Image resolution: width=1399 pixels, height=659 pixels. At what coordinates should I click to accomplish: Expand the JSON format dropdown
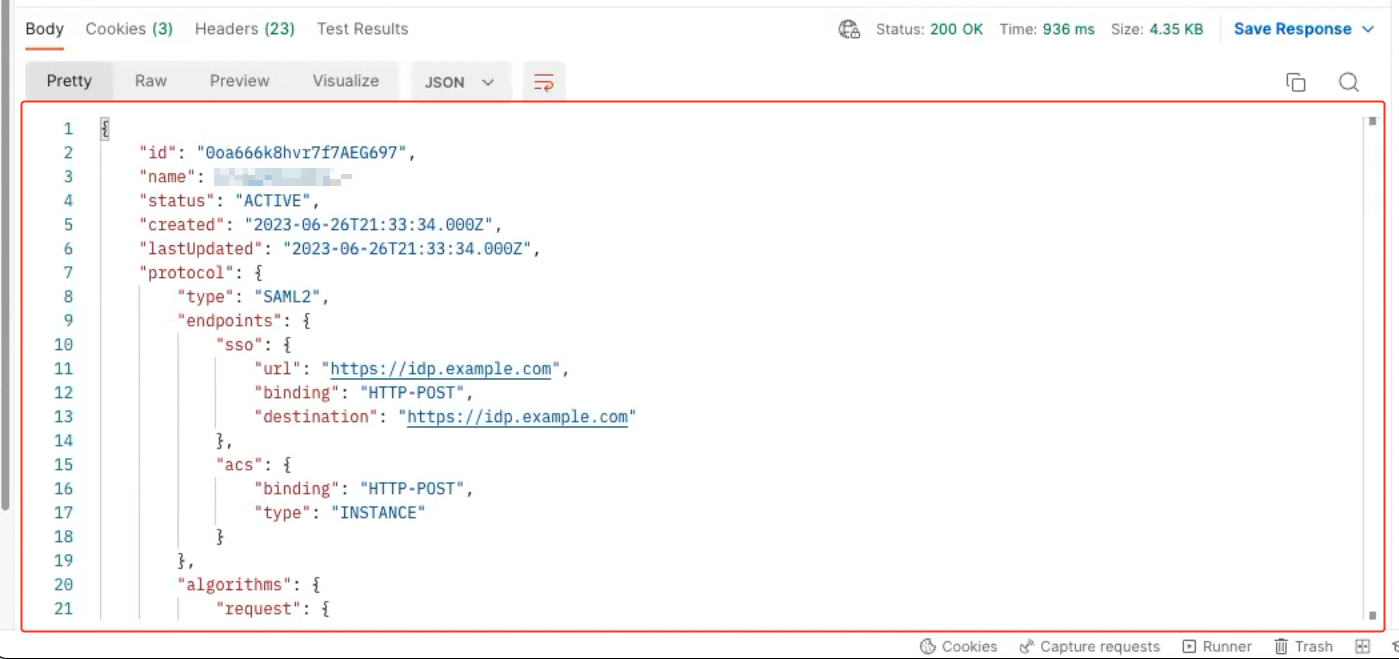(x=460, y=82)
